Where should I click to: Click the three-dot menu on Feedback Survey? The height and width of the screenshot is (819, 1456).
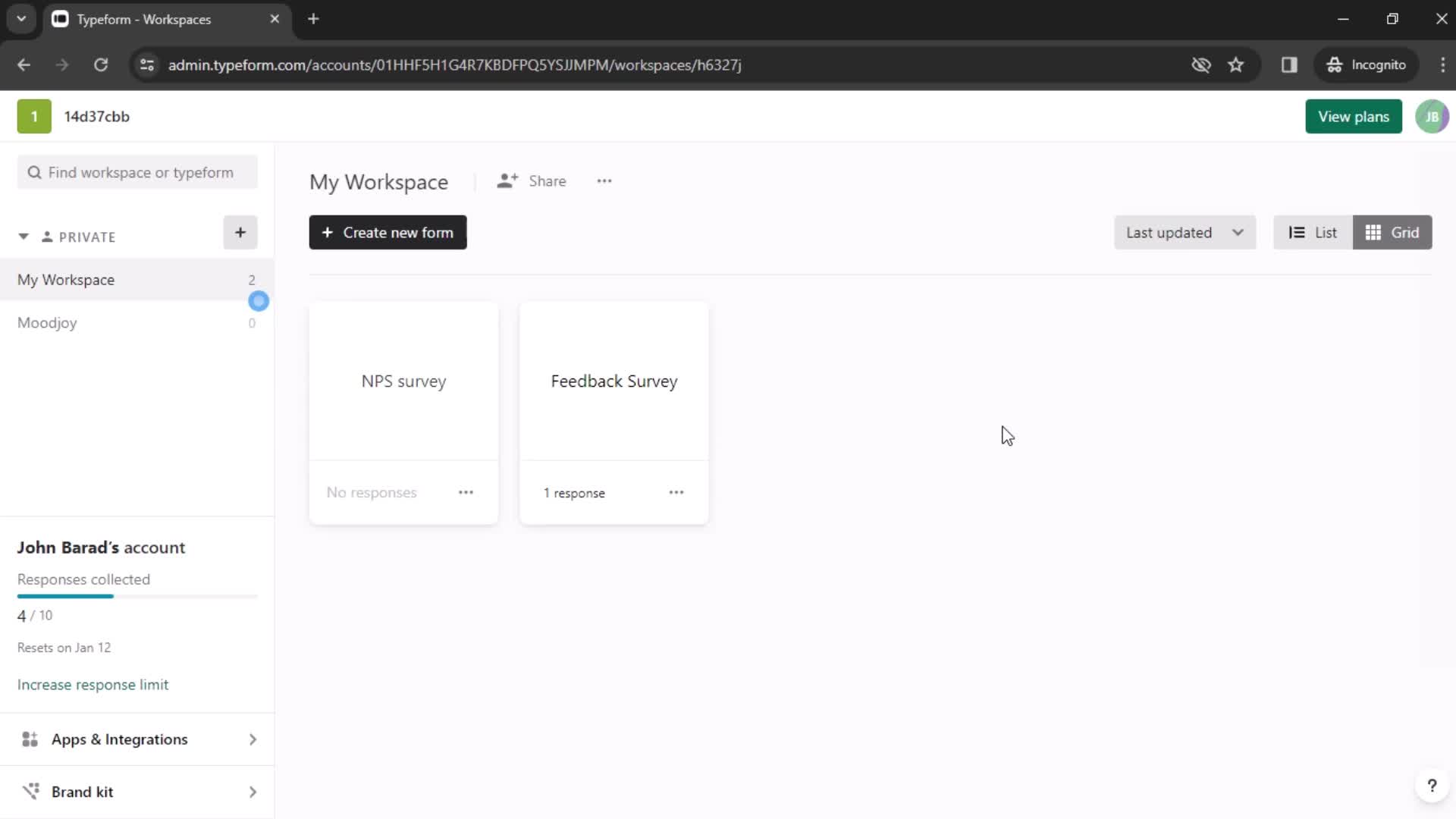pyautogui.click(x=676, y=493)
